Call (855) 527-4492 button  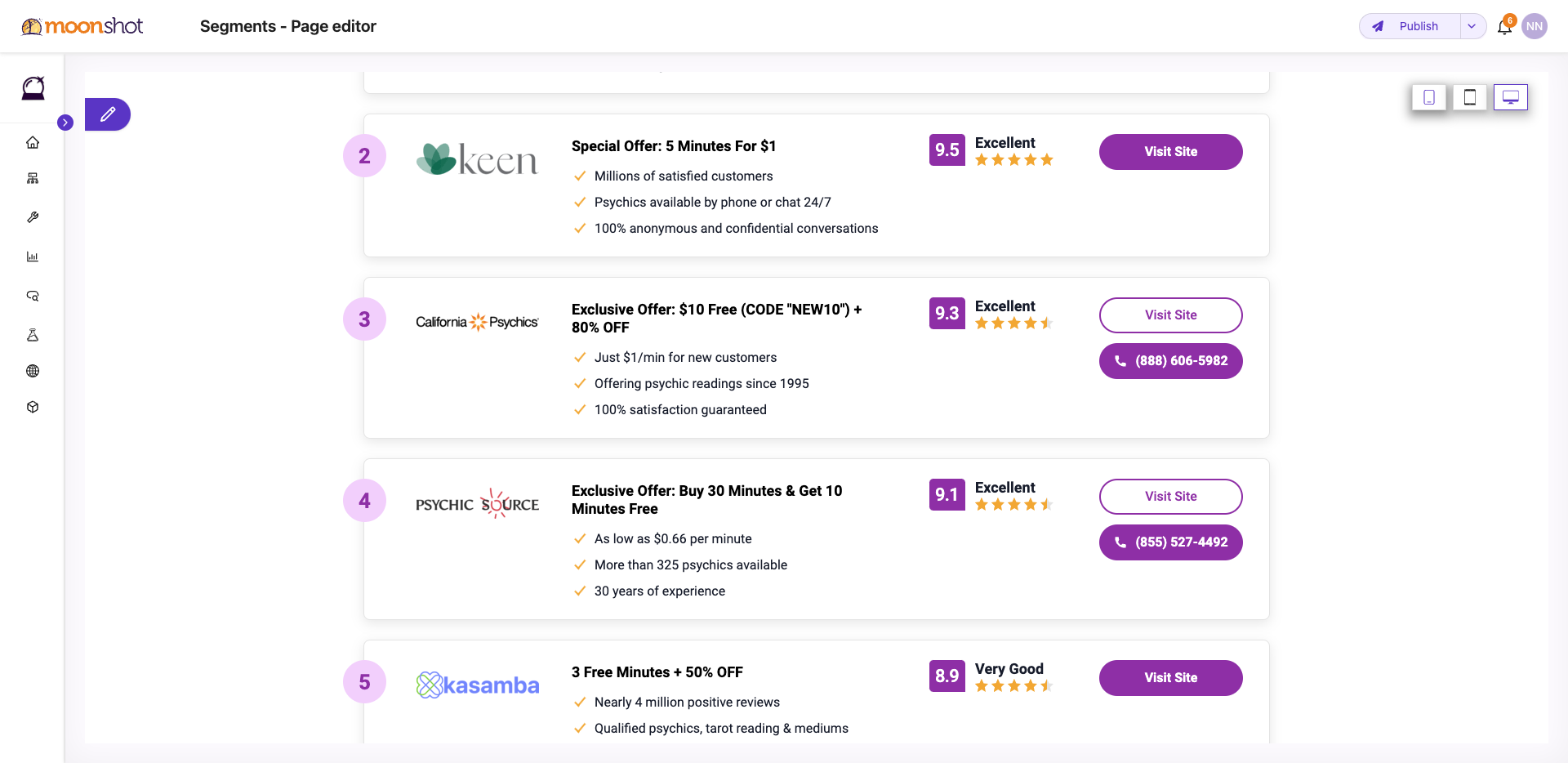point(1171,542)
